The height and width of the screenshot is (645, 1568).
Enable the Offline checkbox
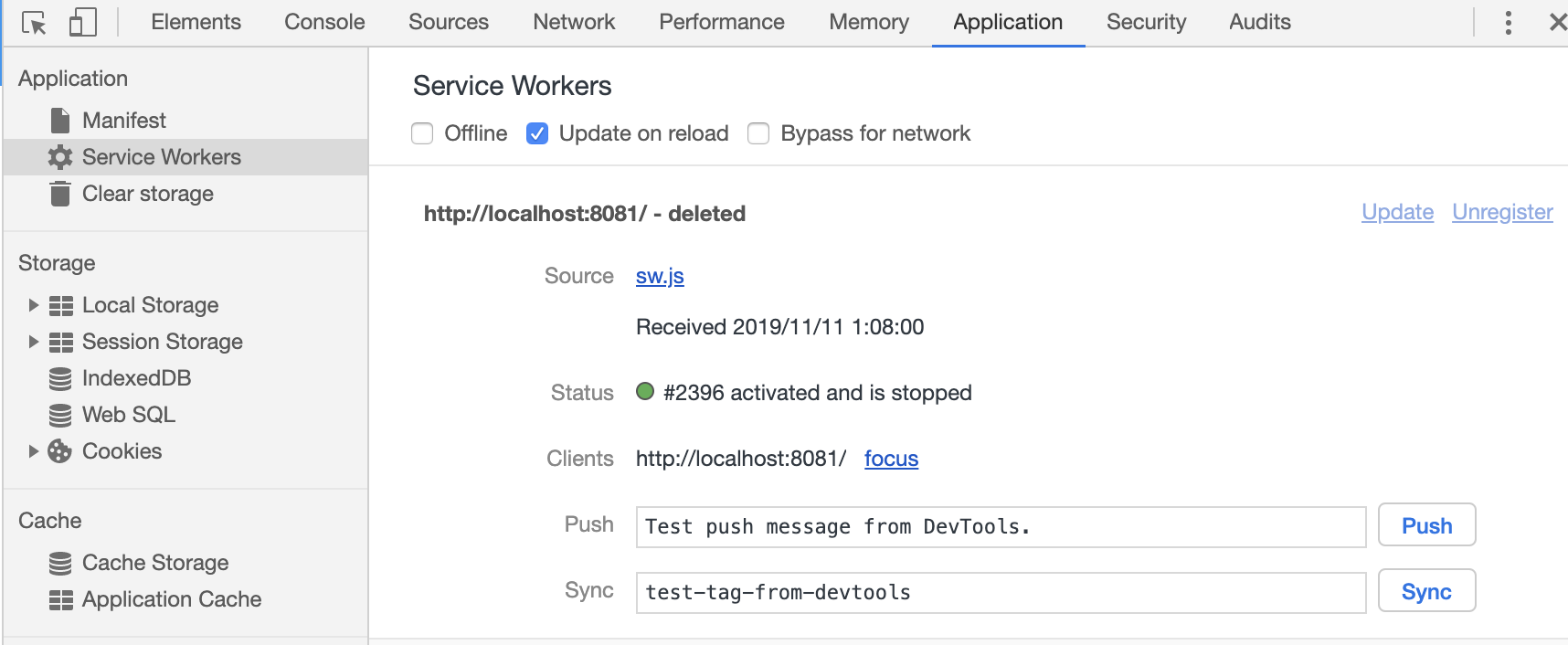[422, 134]
